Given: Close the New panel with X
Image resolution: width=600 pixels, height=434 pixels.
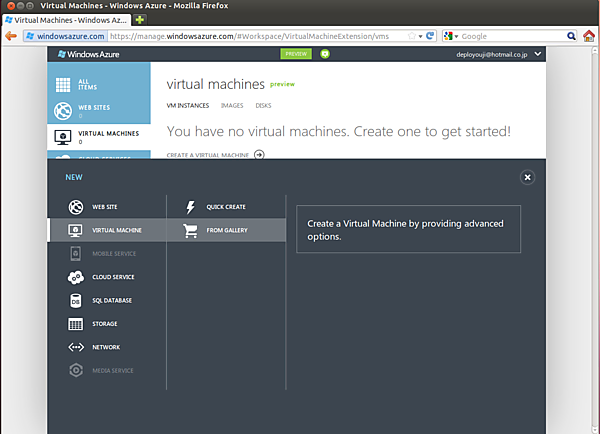Looking at the screenshot, I should 528,177.
